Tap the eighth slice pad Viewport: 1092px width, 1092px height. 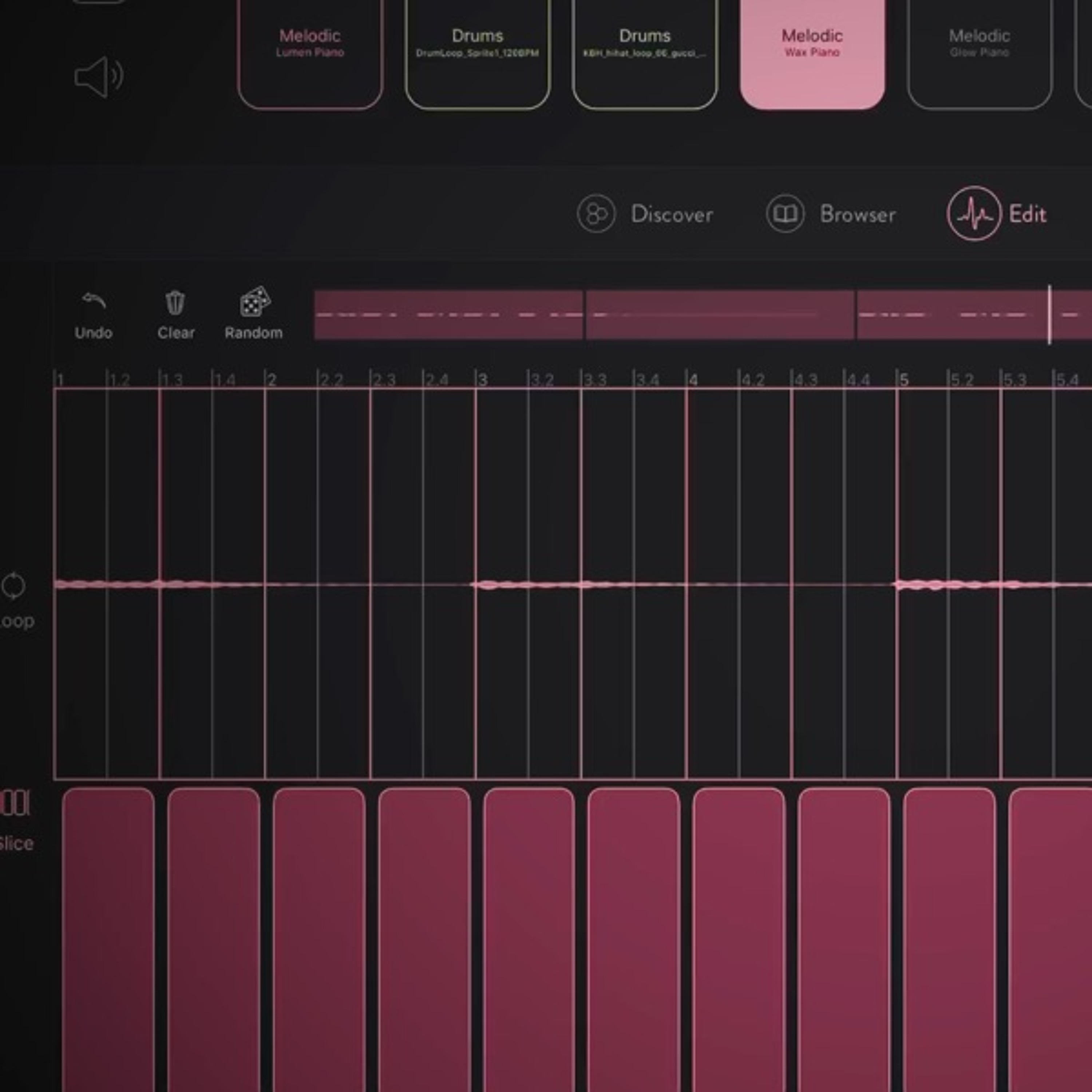pyautogui.click(x=844, y=939)
